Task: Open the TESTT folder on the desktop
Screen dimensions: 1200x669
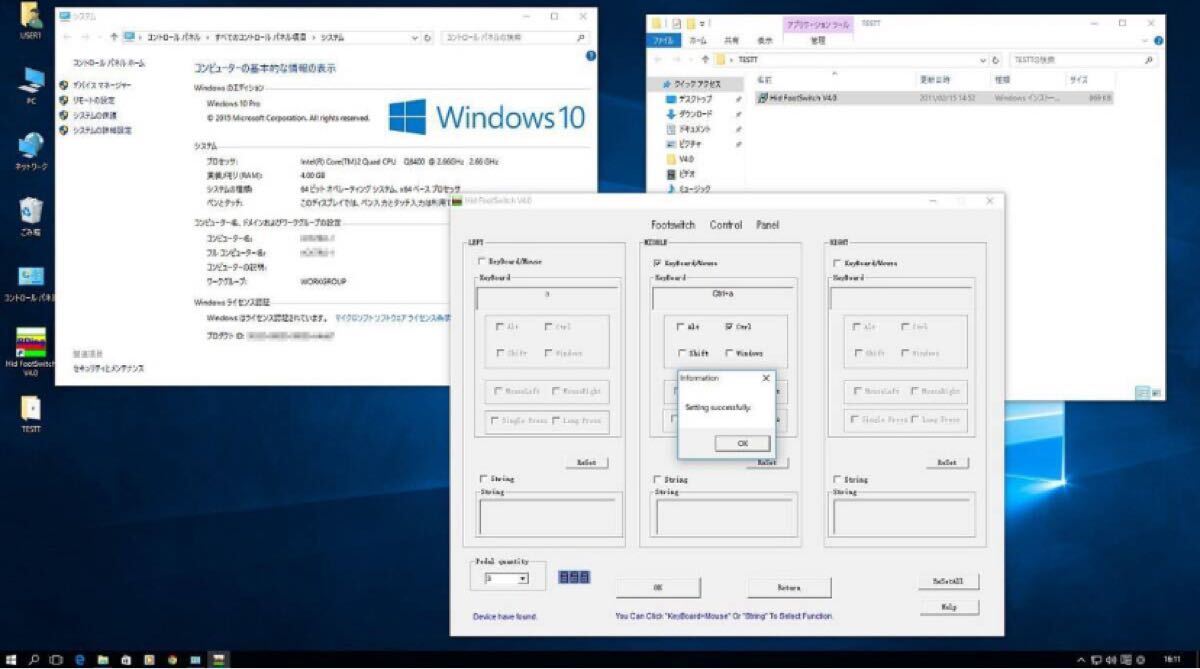Action: (x=31, y=408)
